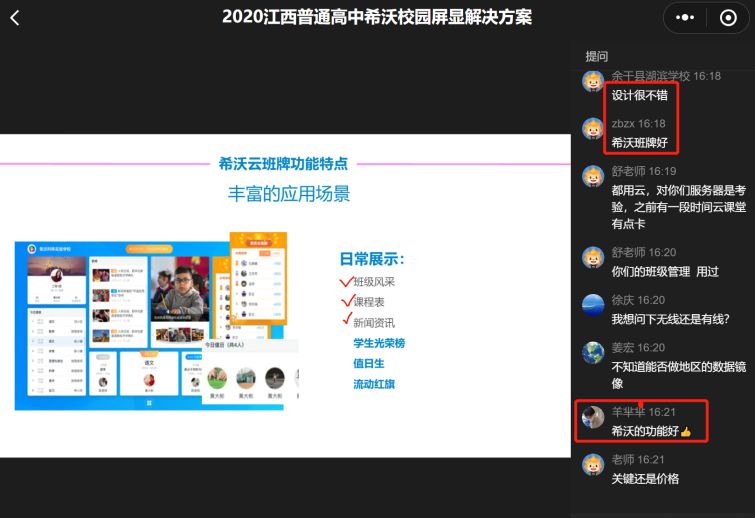Select the chat message 希沃班牌好
Screen dimensions: 755x518
coord(640,142)
